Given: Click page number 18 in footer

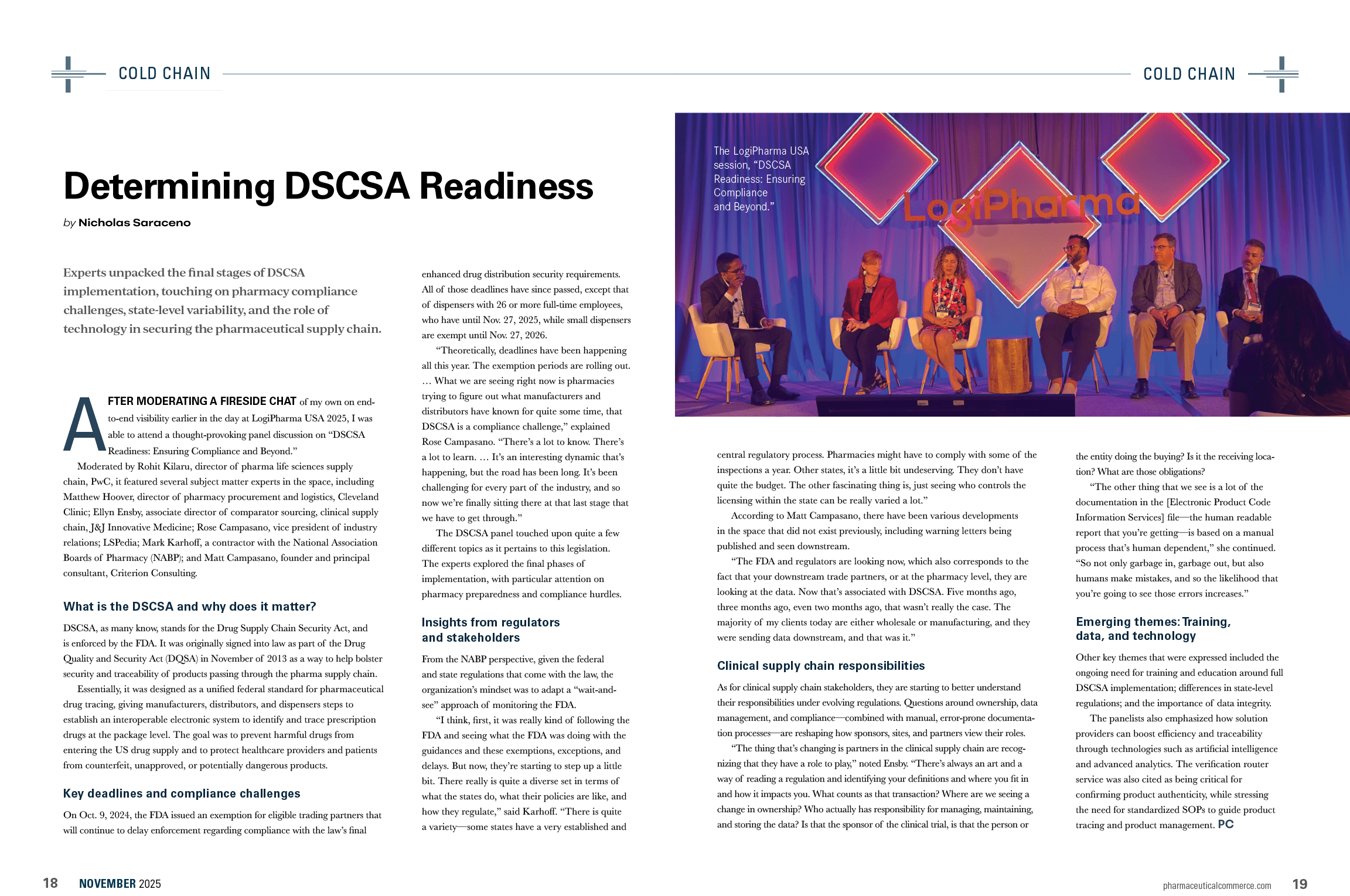Looking at the screenshot, I should 50,883.
